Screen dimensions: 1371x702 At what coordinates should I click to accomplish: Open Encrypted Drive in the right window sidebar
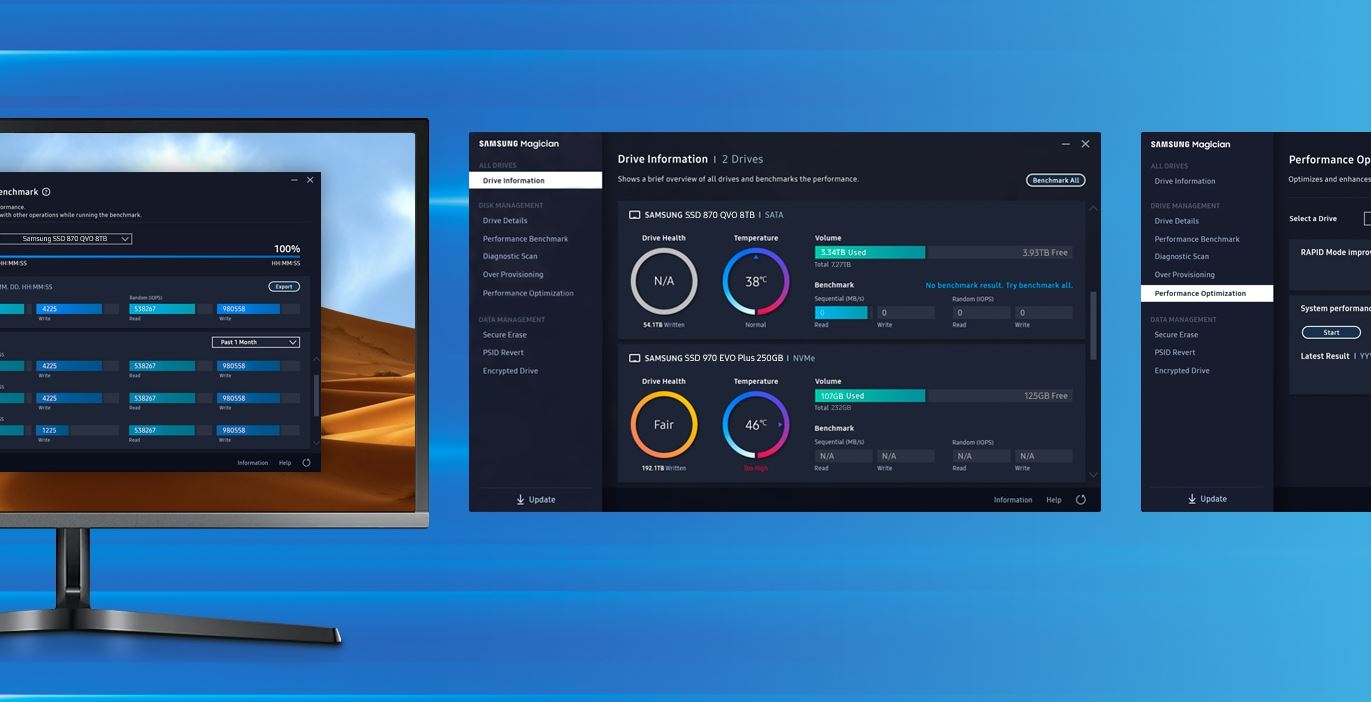click(1182, 371)
